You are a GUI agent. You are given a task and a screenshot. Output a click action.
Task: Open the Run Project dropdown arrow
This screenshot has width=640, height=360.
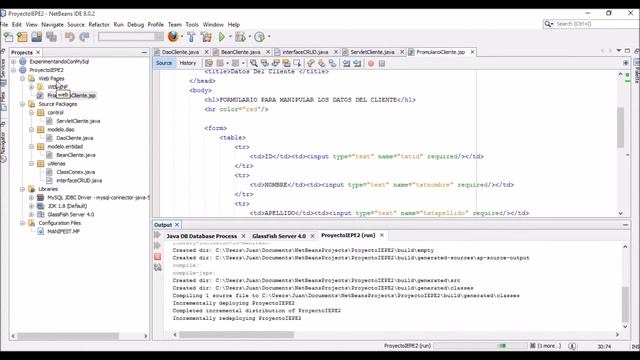[230, 37]
